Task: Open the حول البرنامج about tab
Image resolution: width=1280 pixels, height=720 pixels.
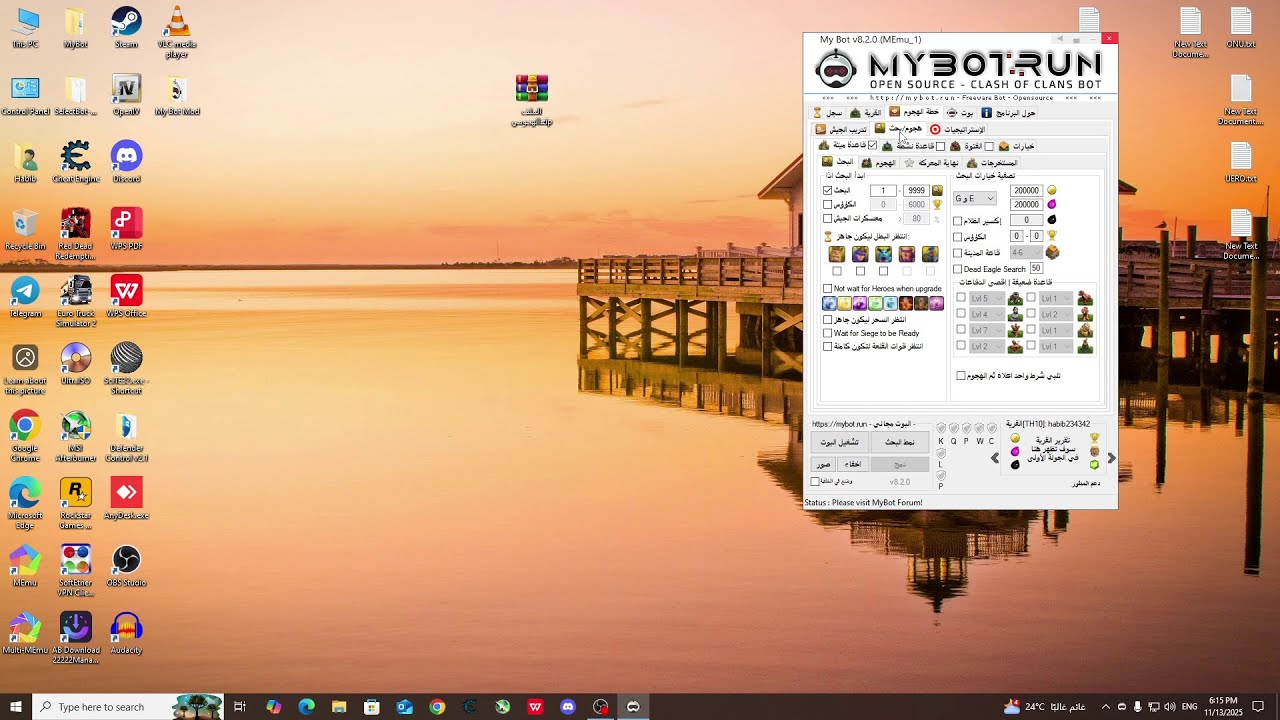Action: (1009, 113)
